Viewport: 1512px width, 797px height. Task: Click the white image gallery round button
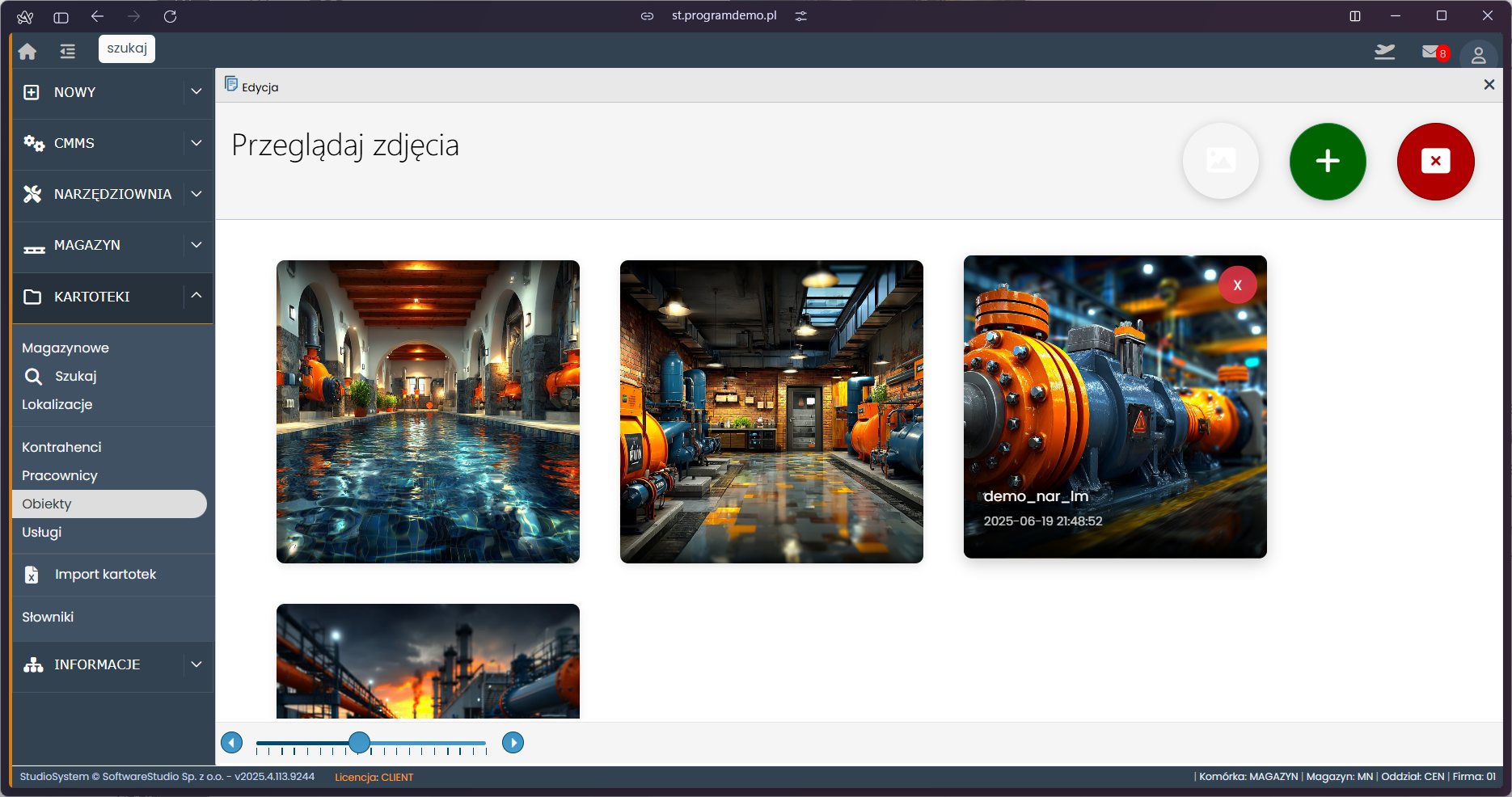[x=1220, y=162]
